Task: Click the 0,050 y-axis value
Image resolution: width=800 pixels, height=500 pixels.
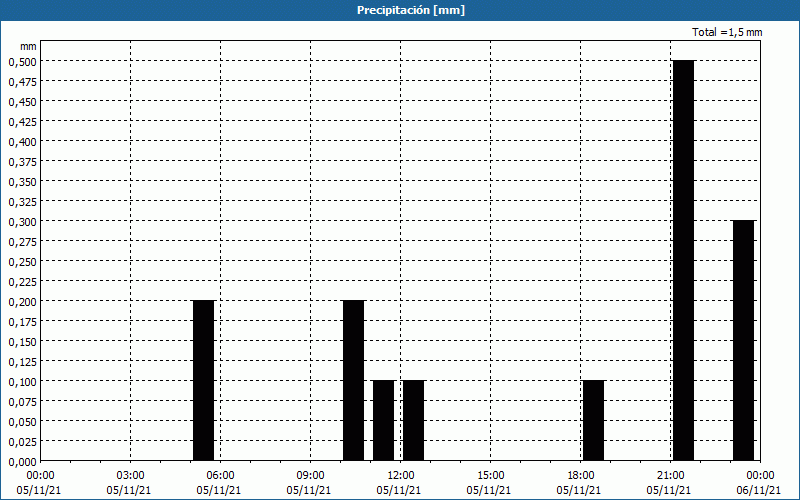Action: point(22,421)
